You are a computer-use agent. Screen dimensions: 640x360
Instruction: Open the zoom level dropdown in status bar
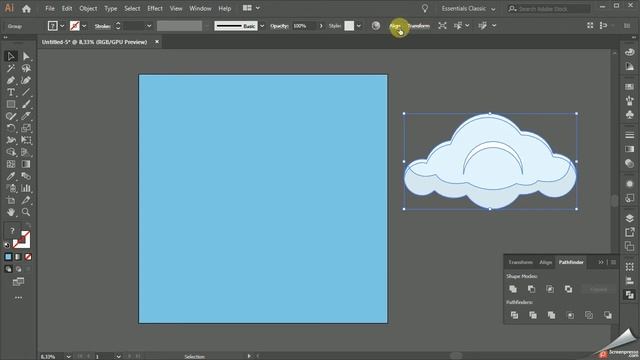pos(68,356)
